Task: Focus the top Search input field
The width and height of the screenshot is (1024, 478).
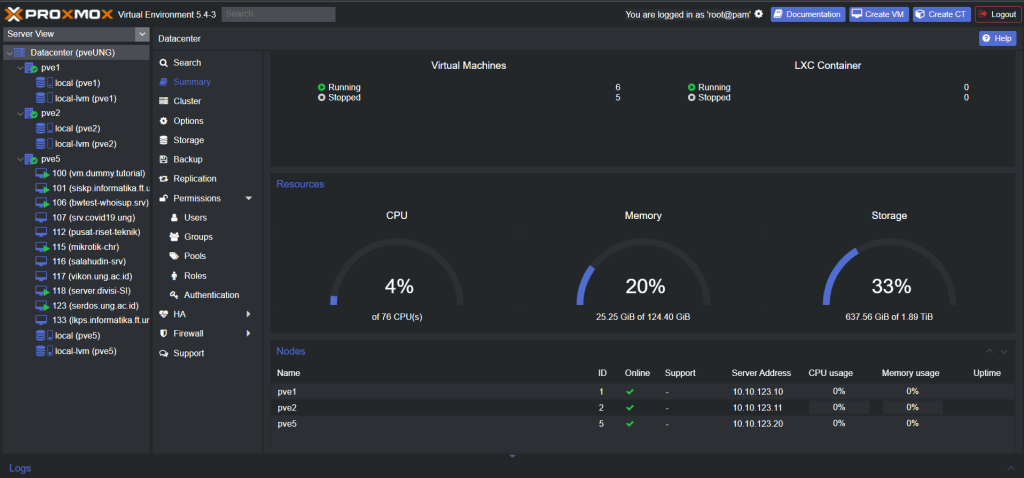Action: 279,14
